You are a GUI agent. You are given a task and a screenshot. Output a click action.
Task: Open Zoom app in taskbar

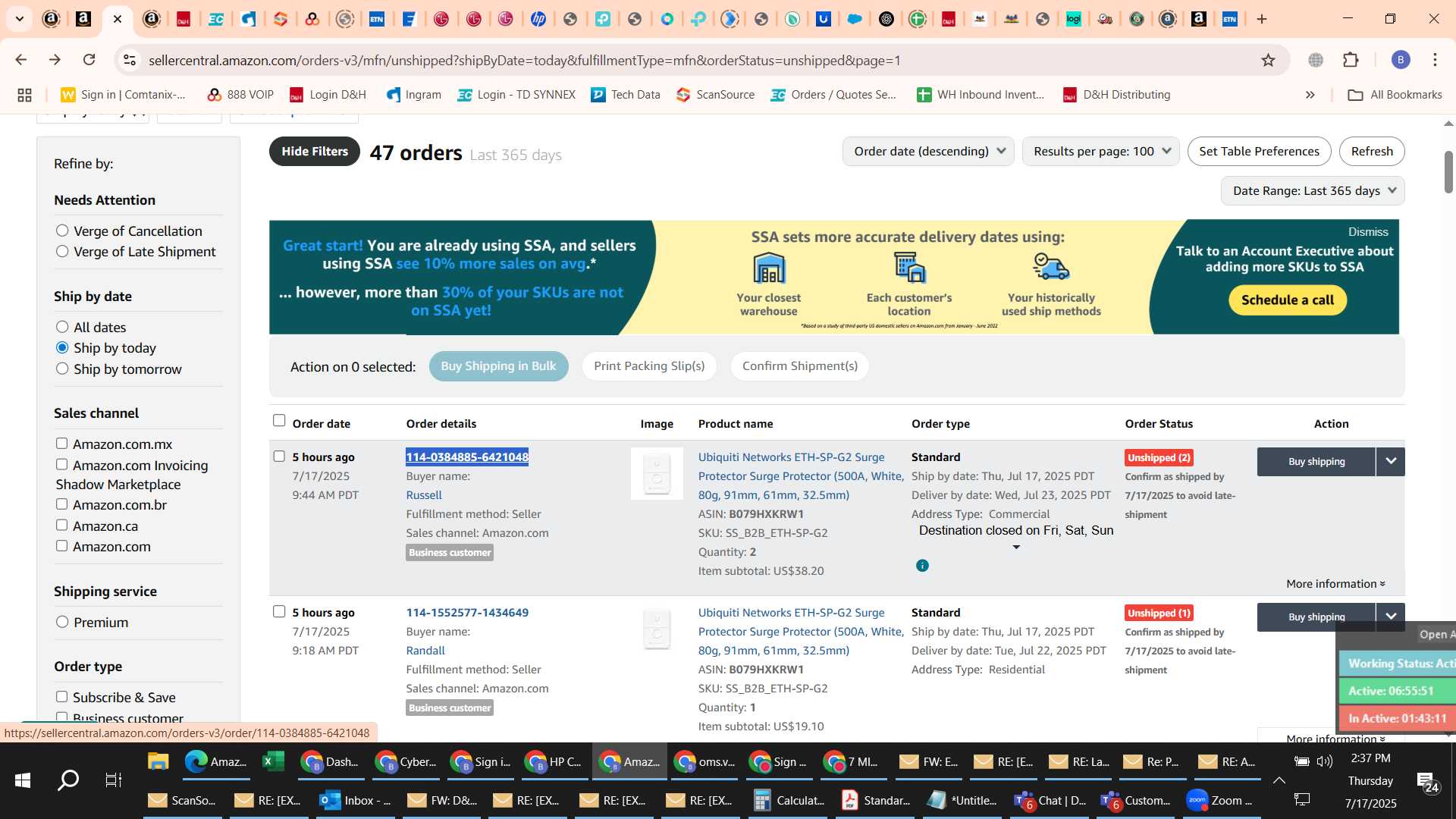point(1219,800)
